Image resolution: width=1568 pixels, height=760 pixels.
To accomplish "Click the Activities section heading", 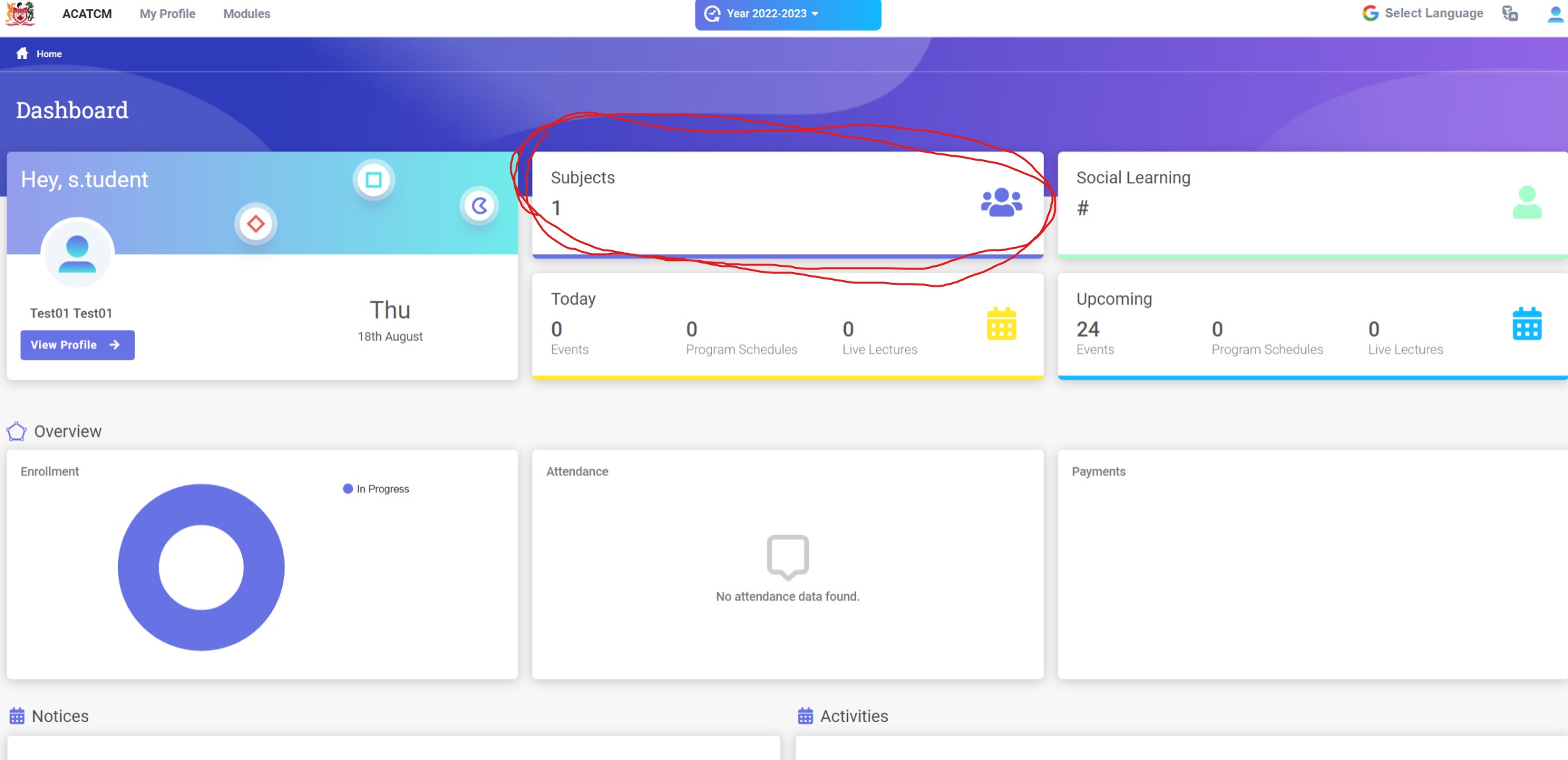I will (x=854, y=716).
